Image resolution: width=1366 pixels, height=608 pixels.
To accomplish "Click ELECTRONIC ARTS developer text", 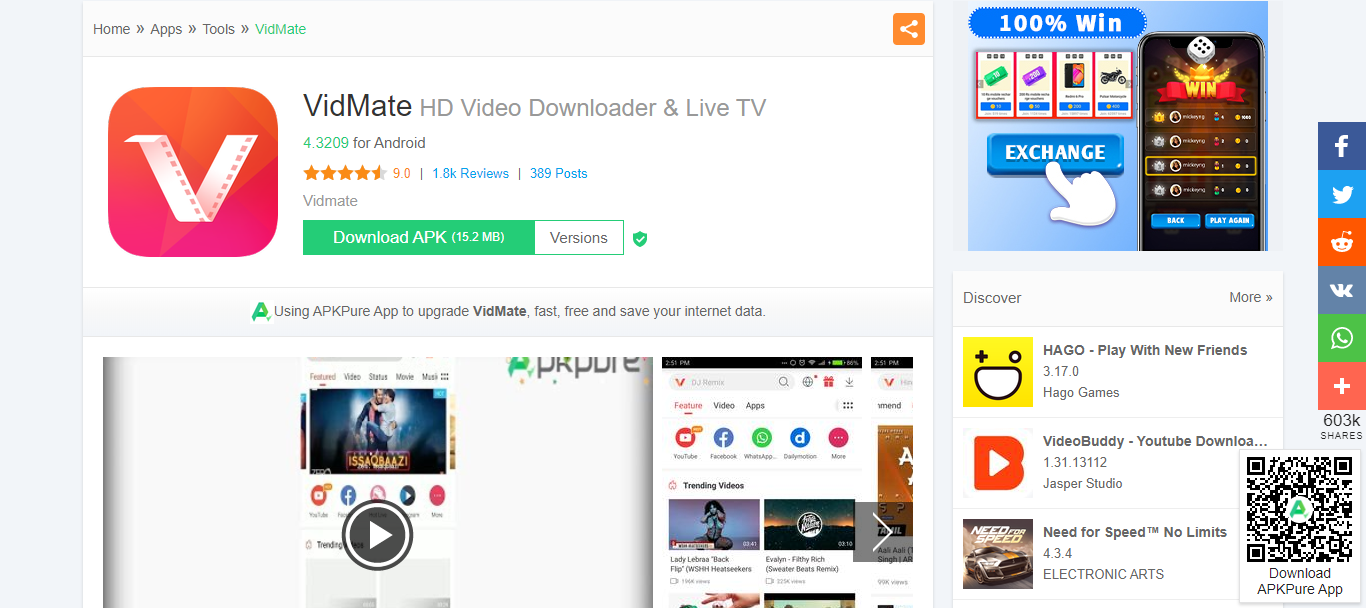I will pyautogui.click(x=1104, y=575).
